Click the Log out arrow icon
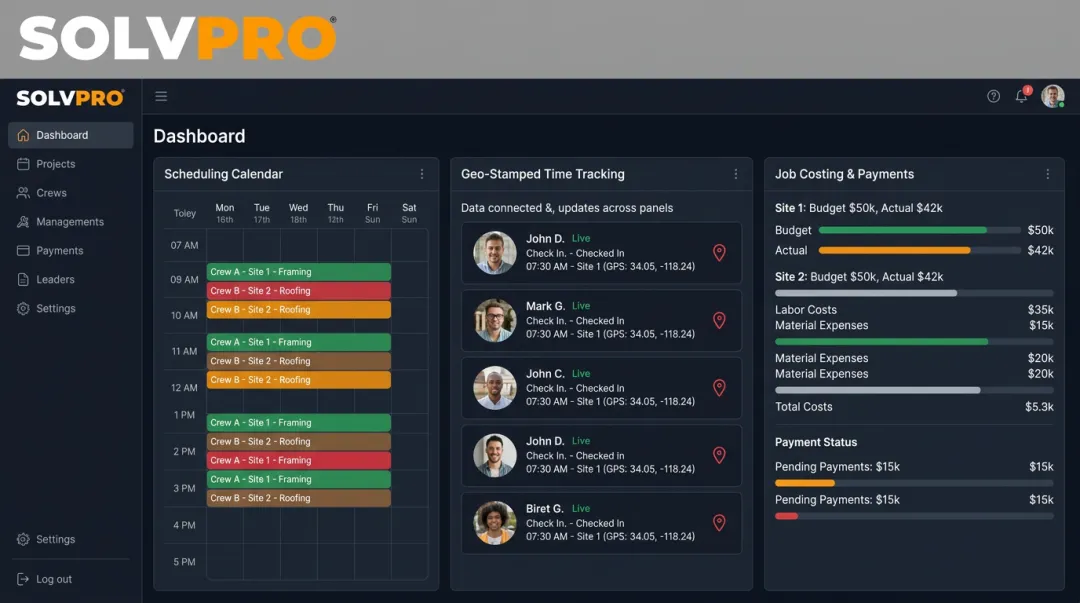Viewport: 1080px width, 603px height. coord(23,580)
